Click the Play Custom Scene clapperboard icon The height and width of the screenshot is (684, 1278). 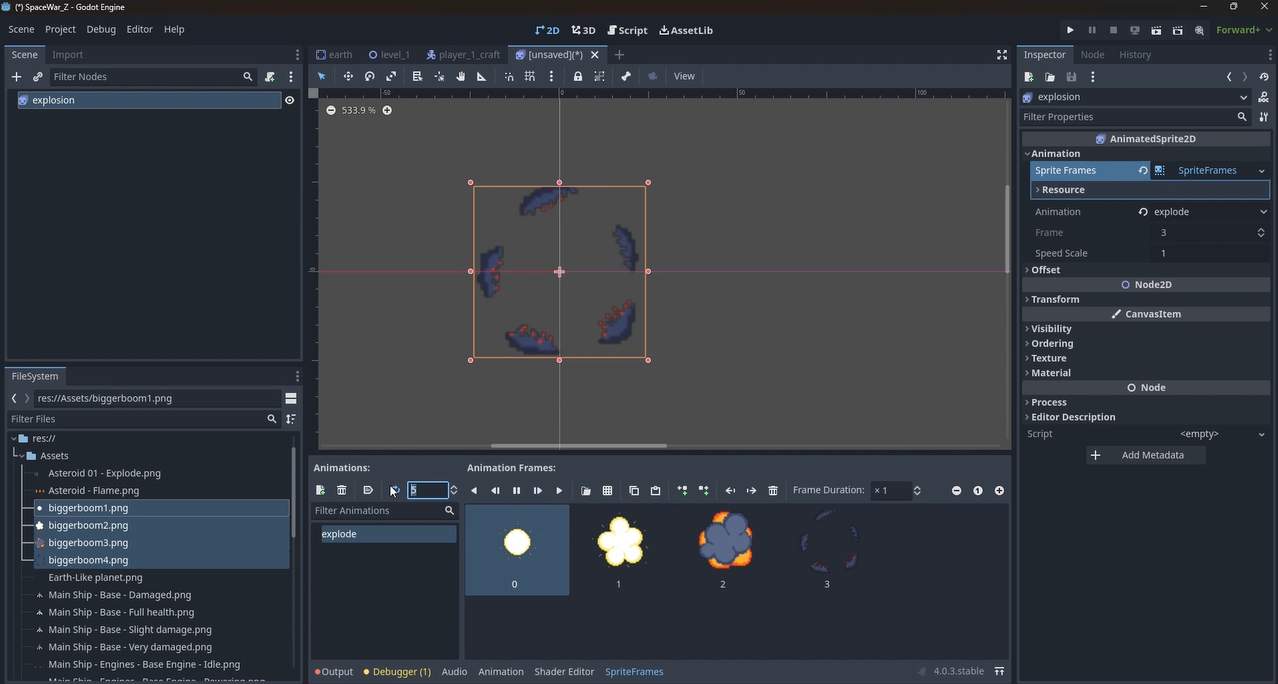click(x=1177, y=30)
